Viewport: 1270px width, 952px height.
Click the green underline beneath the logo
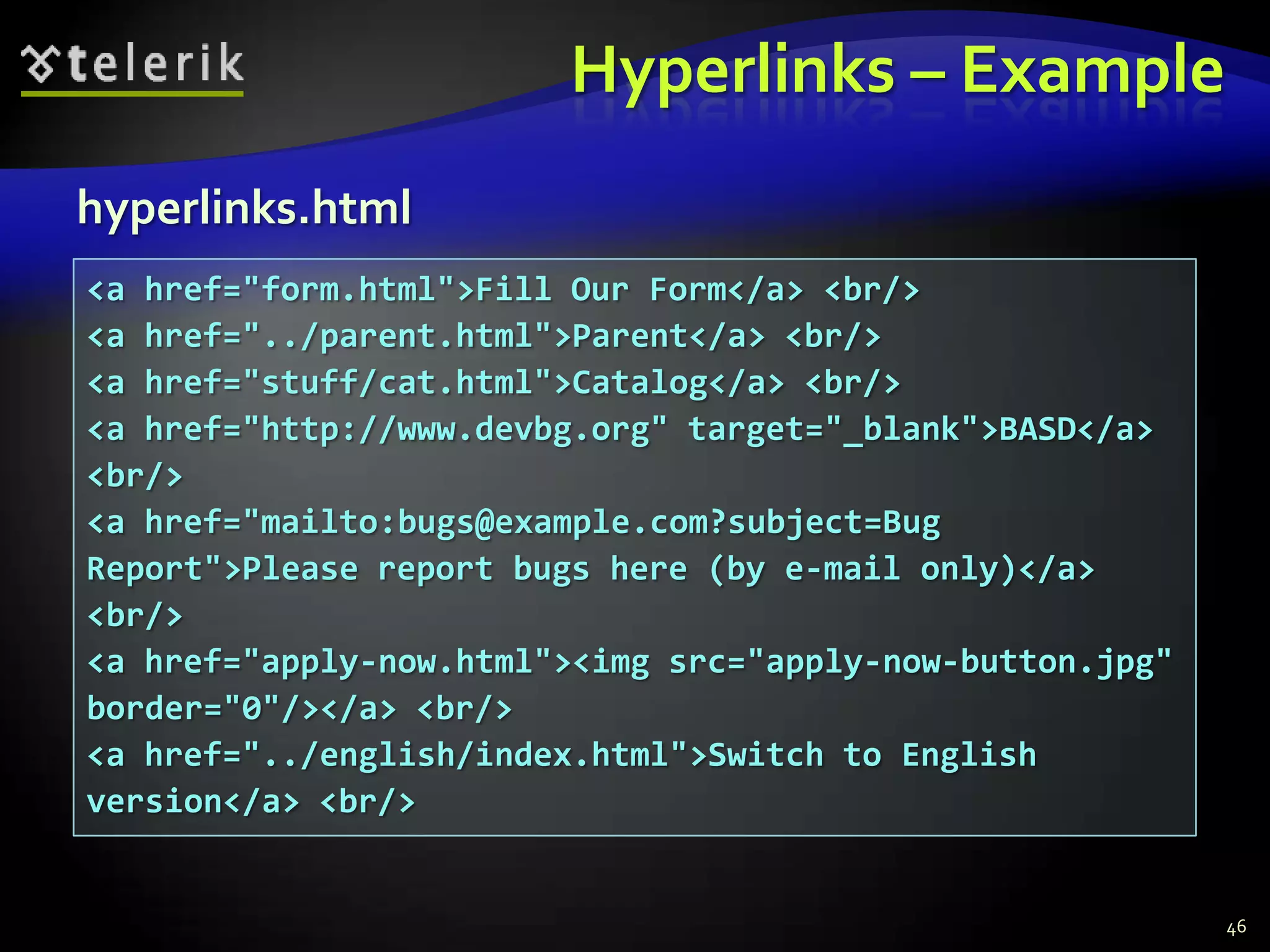click(132, 94)
